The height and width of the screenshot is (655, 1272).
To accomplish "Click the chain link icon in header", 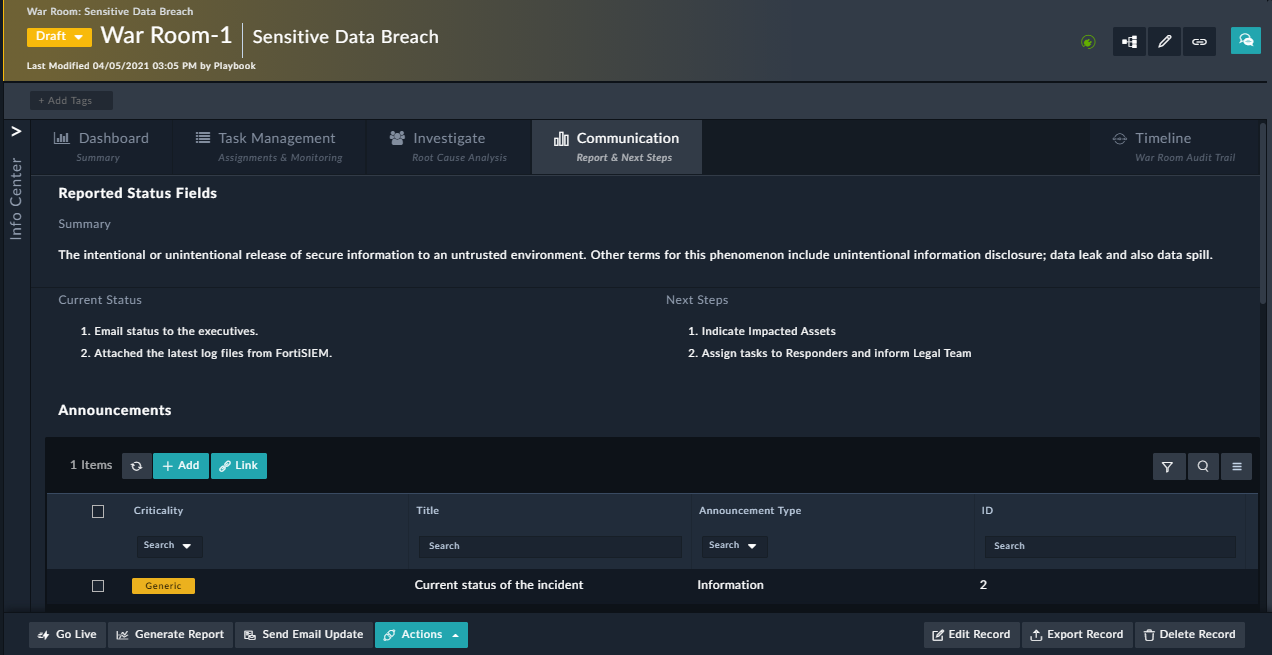I will click(1199, 41).
